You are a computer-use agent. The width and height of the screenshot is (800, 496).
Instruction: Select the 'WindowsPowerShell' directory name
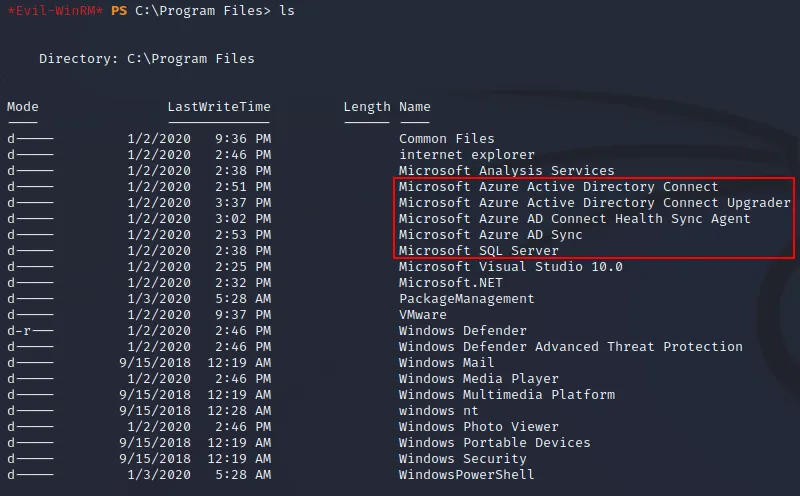pyautogui.click(x=466, y=475)
